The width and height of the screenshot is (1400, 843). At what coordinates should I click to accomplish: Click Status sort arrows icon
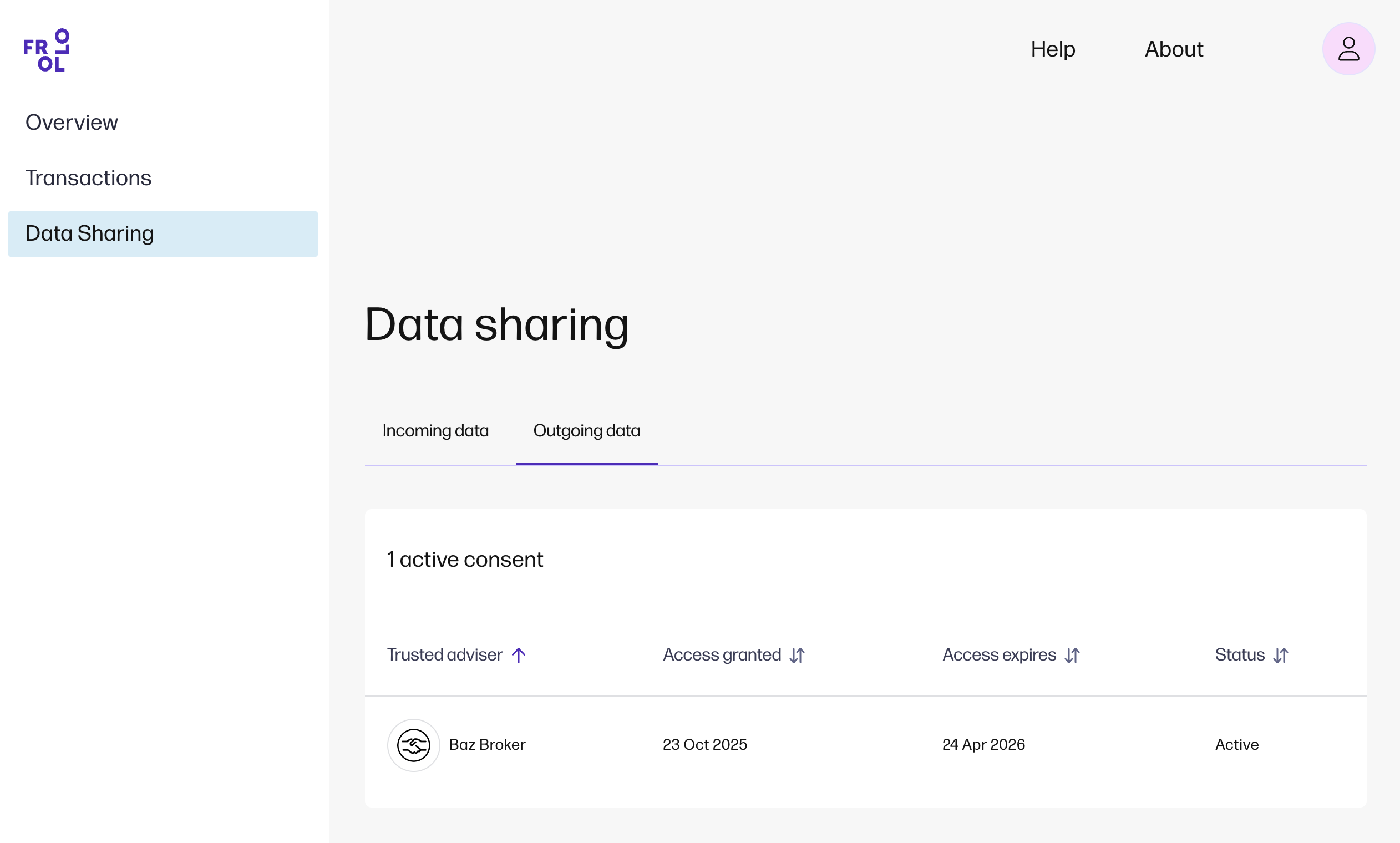[x=1280, y=655]
